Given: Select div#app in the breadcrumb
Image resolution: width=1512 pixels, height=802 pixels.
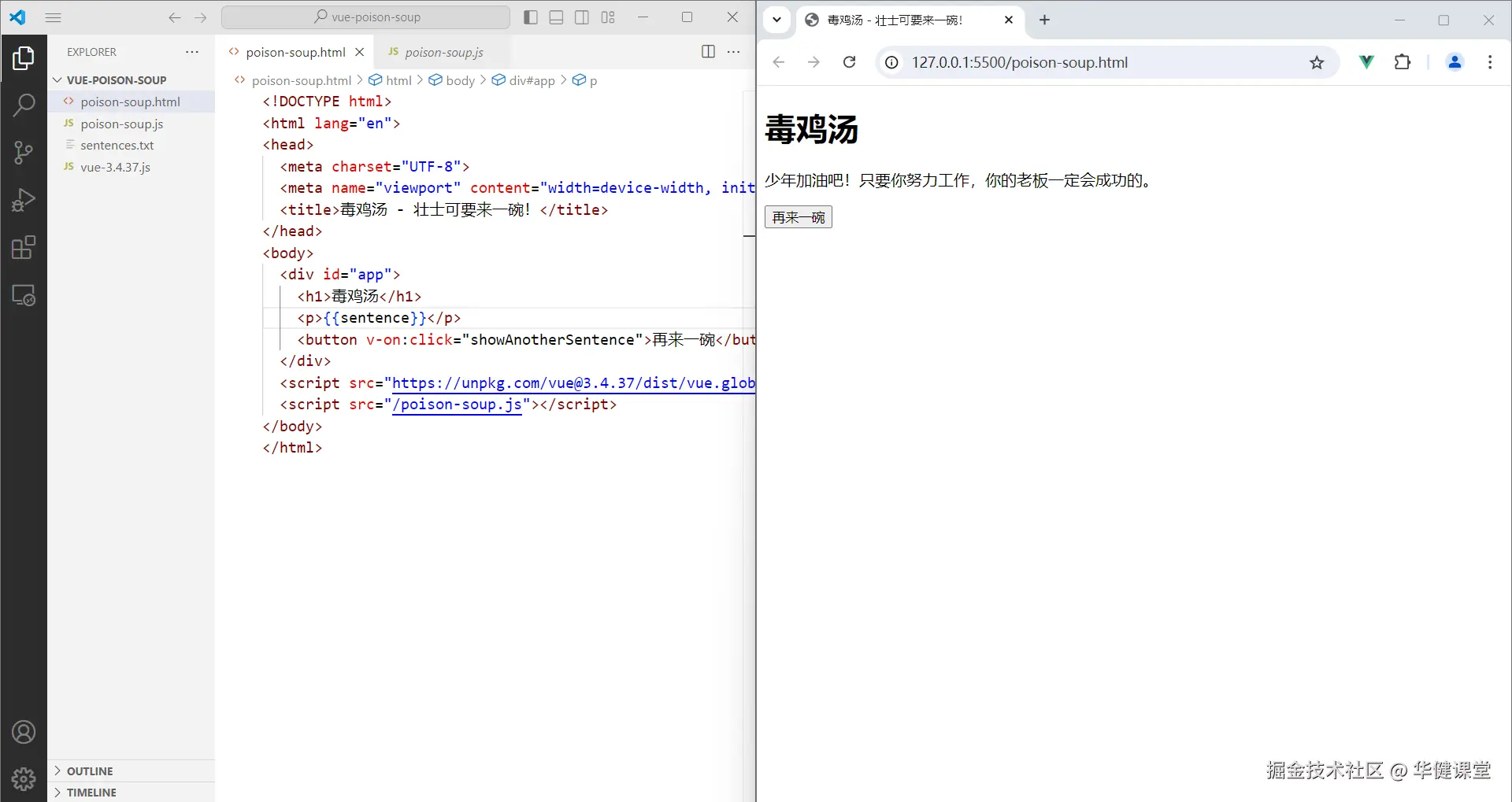Looking at the screenshot, I should point(524,80).
